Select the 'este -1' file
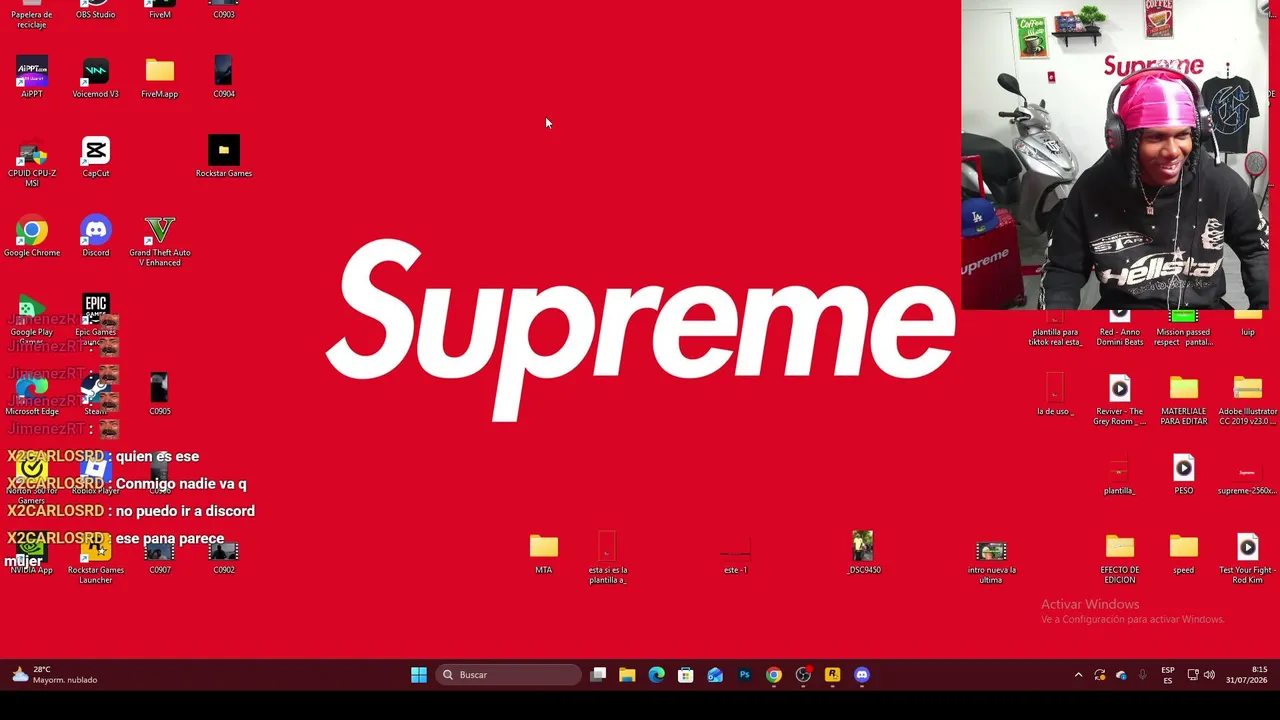 tap(735, 558)
